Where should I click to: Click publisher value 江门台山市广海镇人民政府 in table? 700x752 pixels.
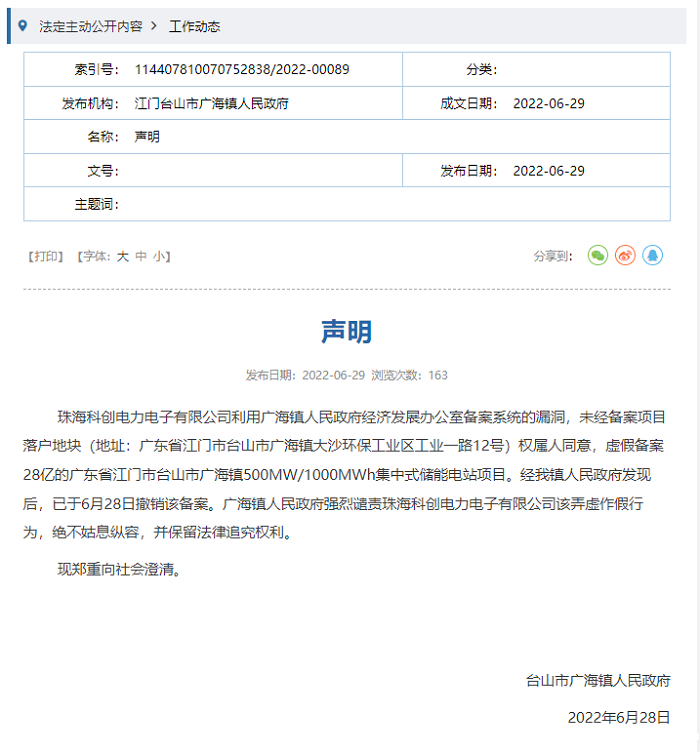tap(212, 103)
